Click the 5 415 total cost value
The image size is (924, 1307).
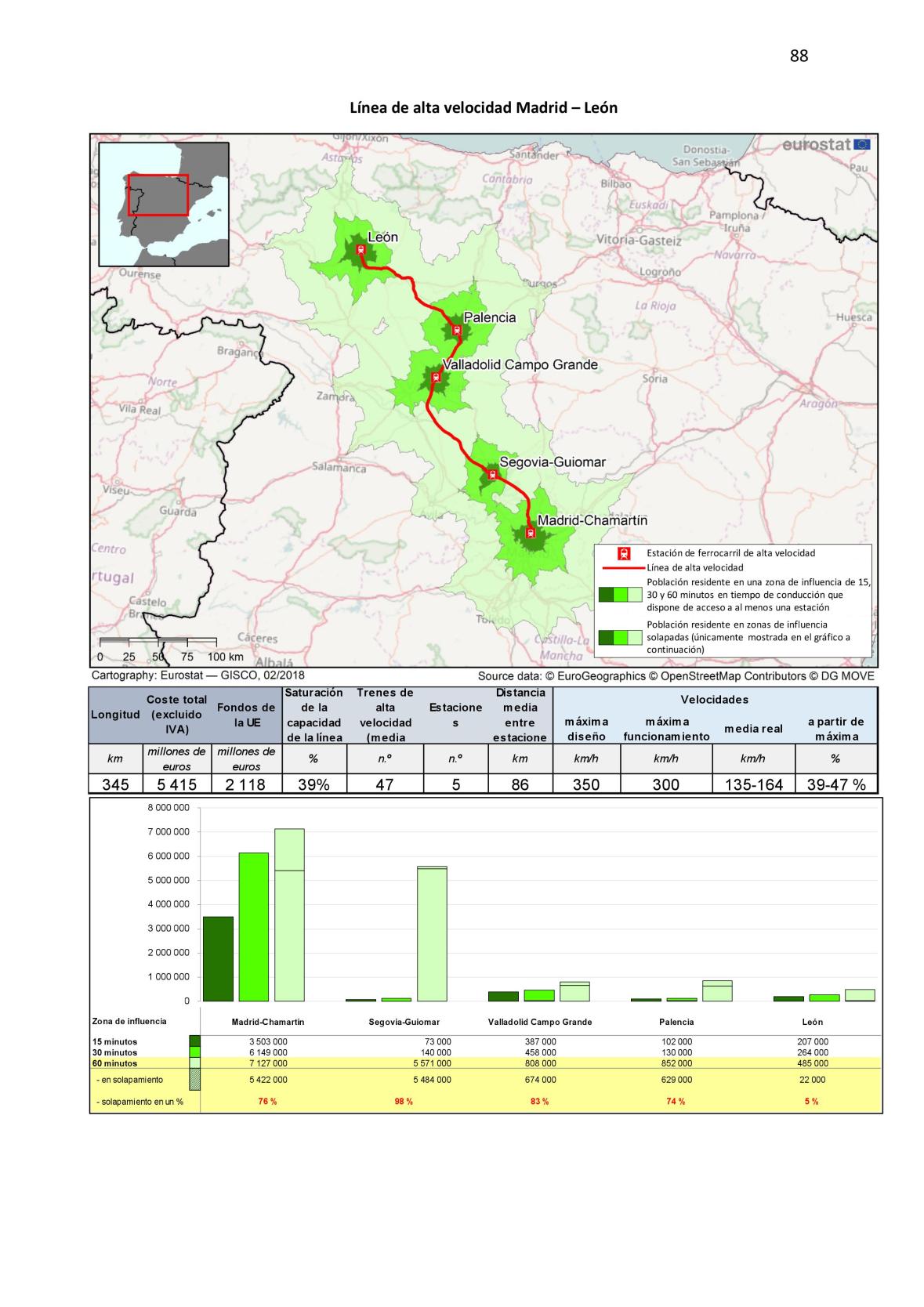[x=176, y=784]
